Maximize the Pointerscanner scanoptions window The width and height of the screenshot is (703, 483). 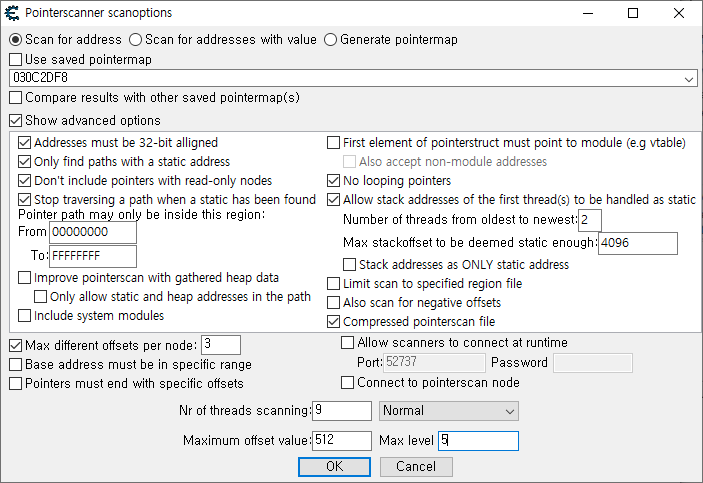pyautogui.click(x=633, y=13)
